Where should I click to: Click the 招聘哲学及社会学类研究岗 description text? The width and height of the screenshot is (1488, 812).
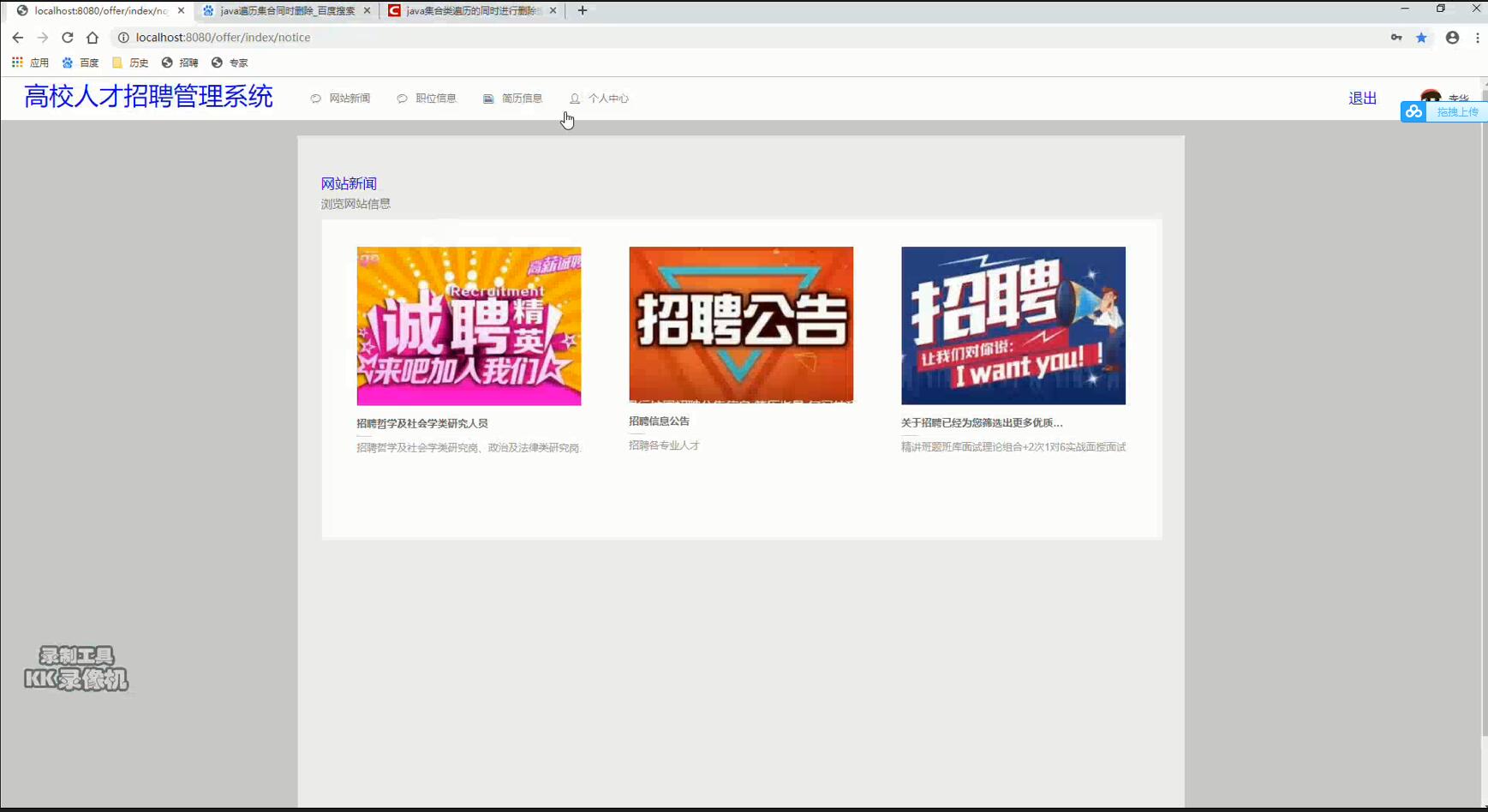pyautogui.click(x=469, y=448)
